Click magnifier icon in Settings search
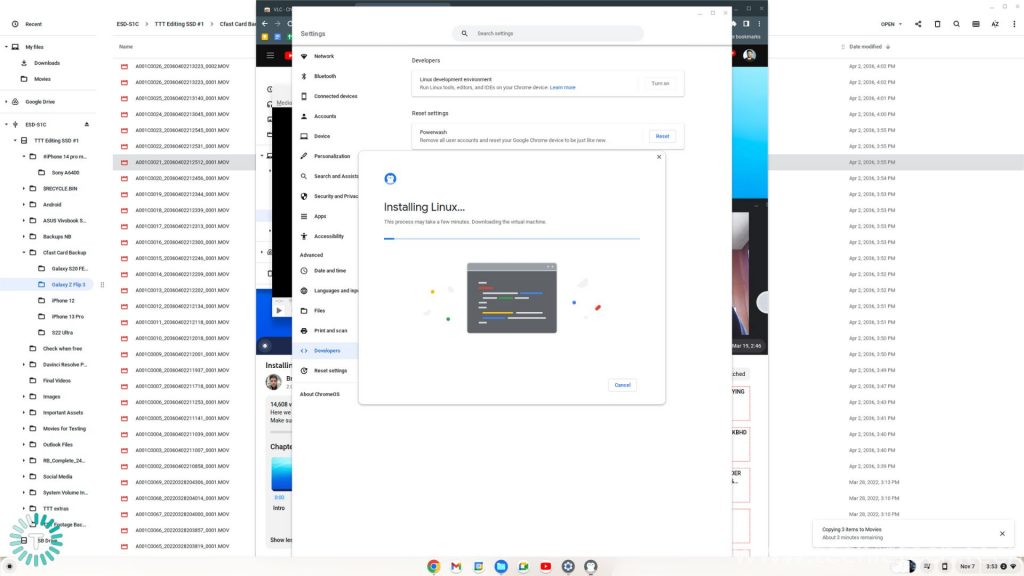Viewport: 1024px width, 576px height. coord(464,33)
